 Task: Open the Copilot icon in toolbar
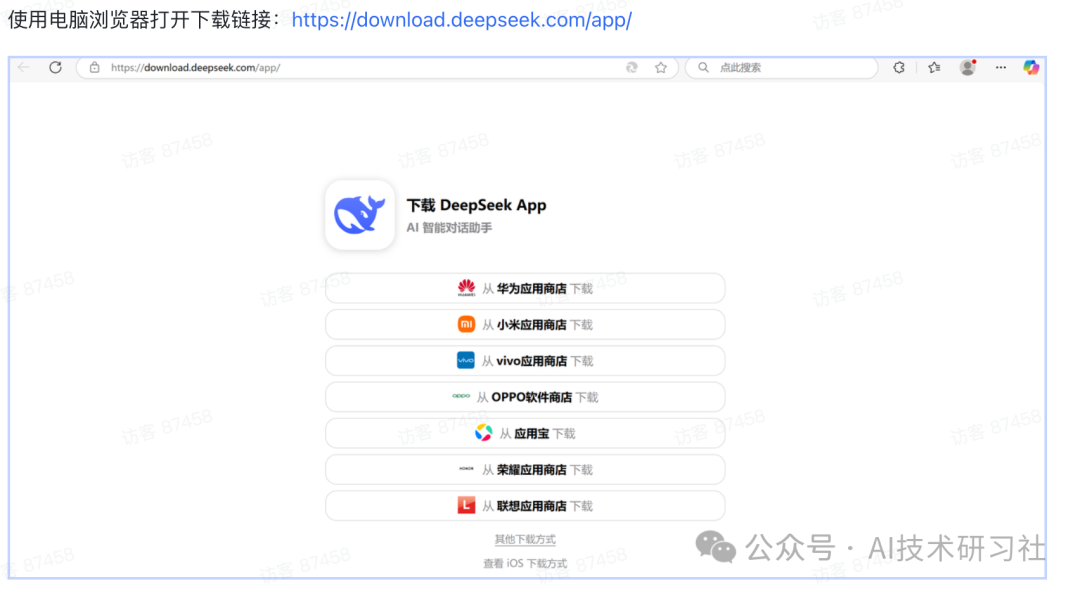coord(1031,68)
